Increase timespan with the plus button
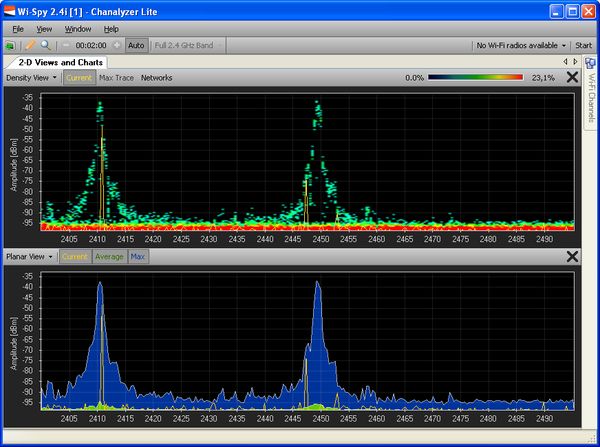 [x=116, y=46]
